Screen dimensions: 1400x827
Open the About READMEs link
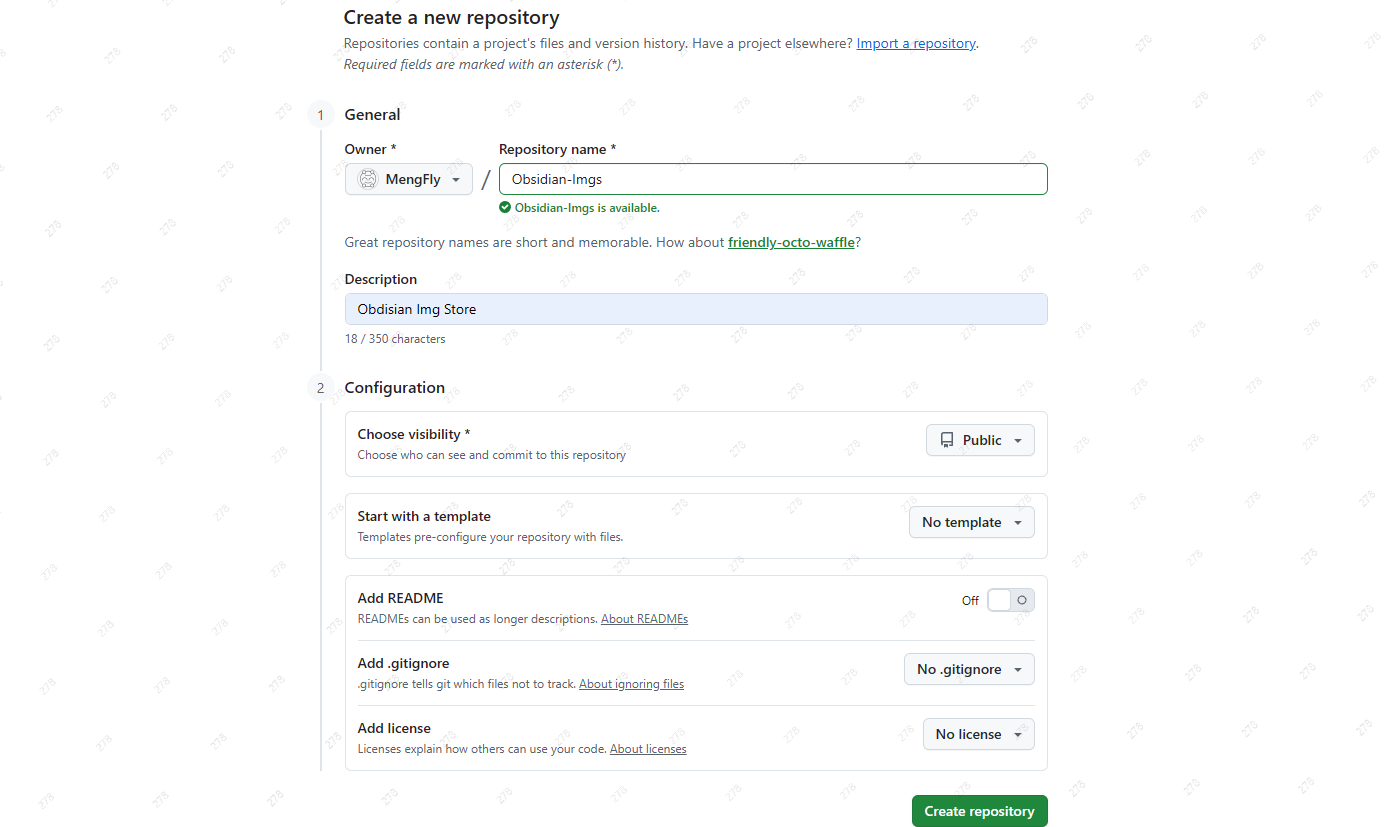coord(644,619)
